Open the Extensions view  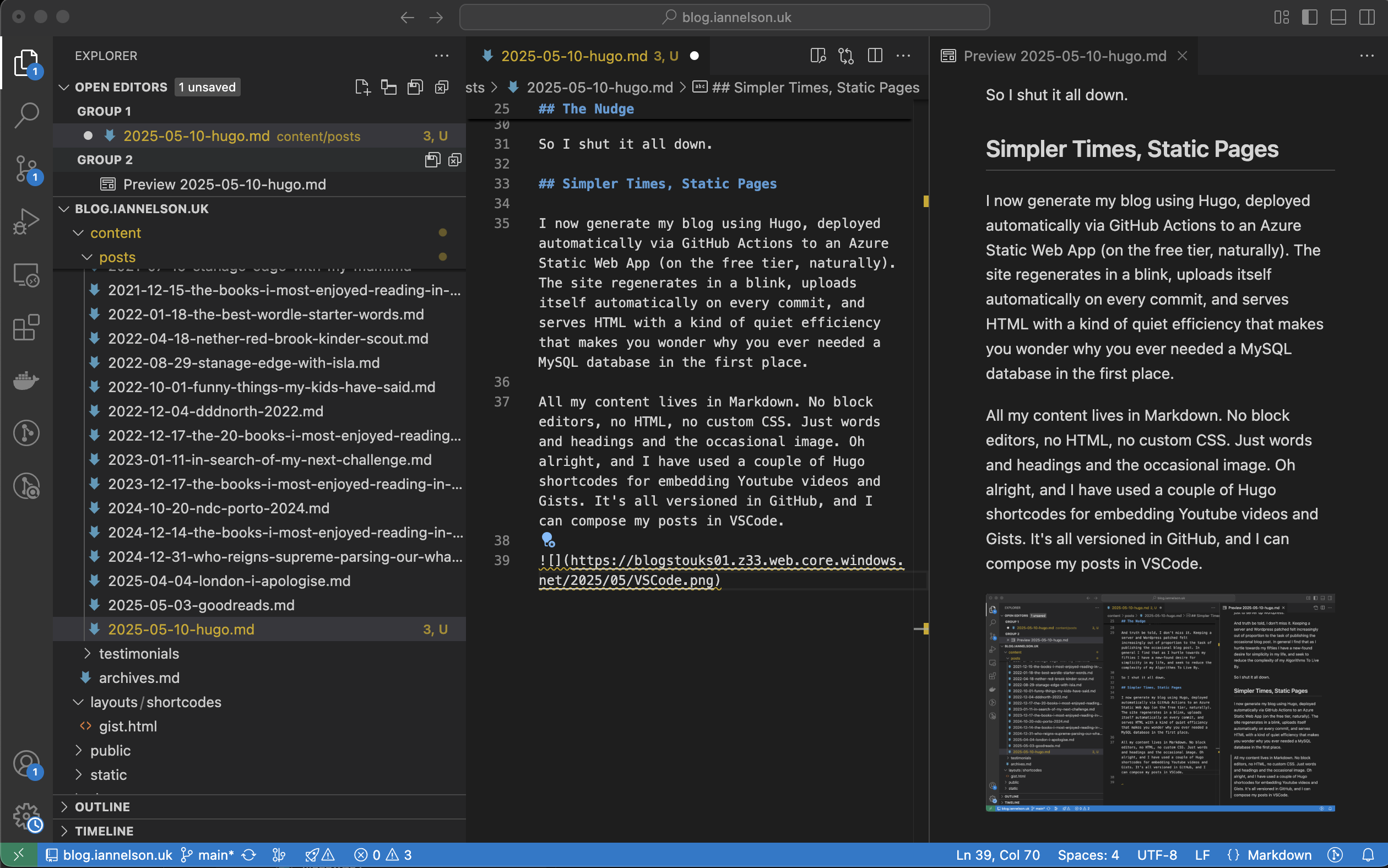click(x=26, y=328)
